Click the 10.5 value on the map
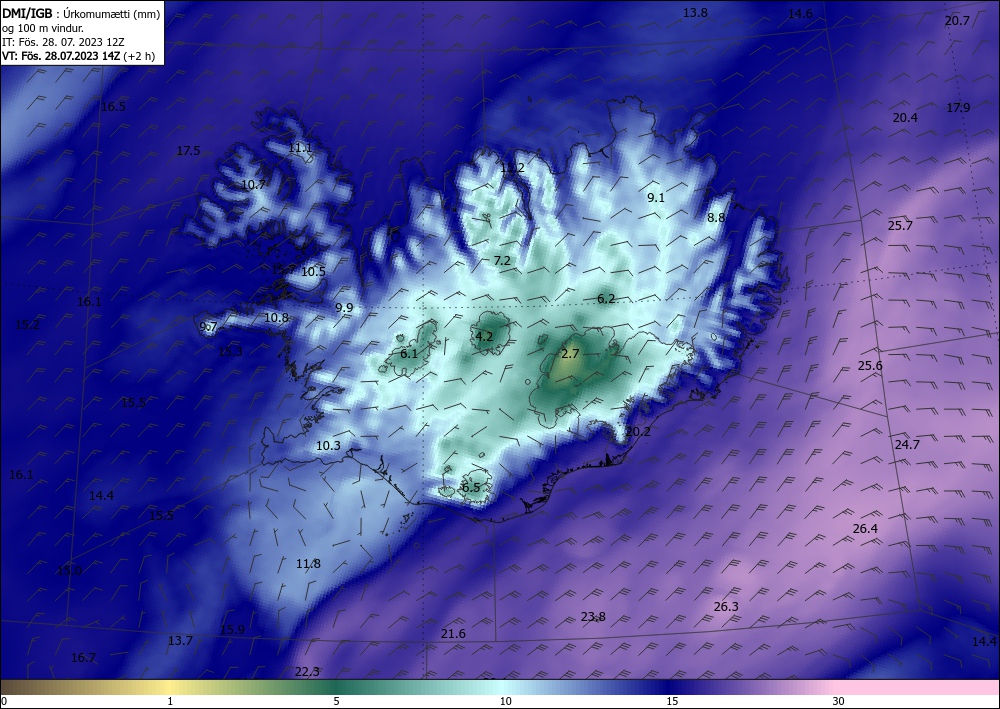1000x709 pixels. (x=313, y=272)
